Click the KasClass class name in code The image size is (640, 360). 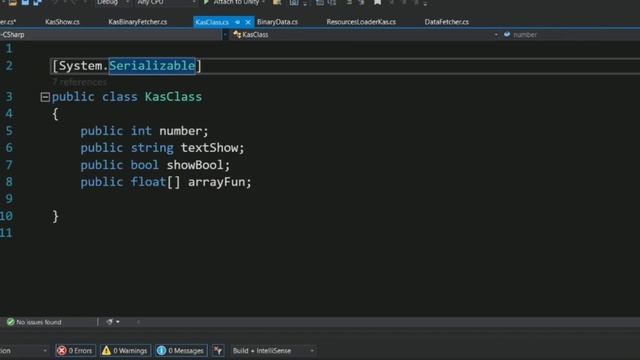coord(173,97)
